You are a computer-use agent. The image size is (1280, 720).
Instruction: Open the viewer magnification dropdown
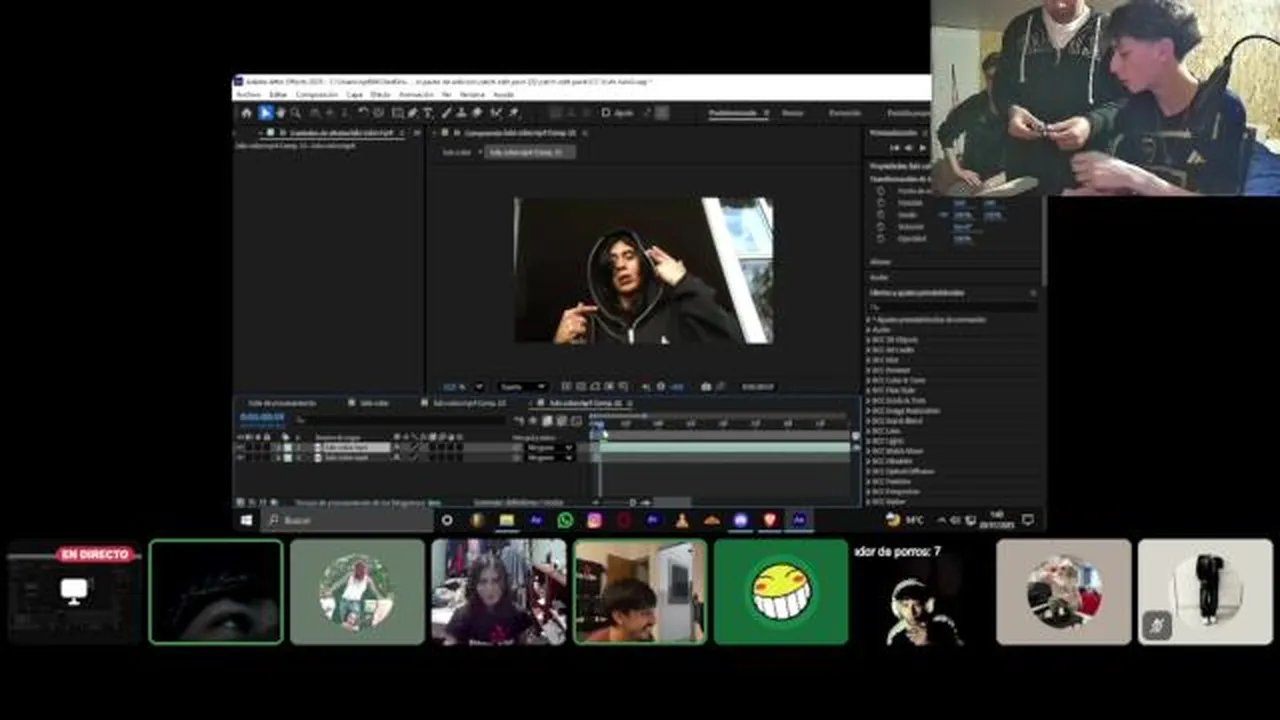pyautogui.click(x=463, y=386)
